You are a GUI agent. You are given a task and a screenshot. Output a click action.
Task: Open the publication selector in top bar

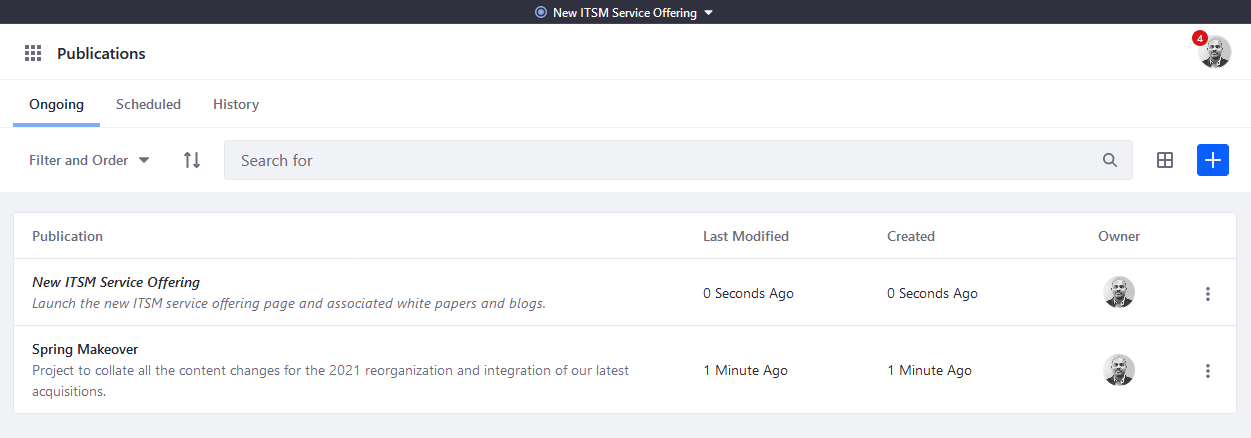(x=625, y=13)
